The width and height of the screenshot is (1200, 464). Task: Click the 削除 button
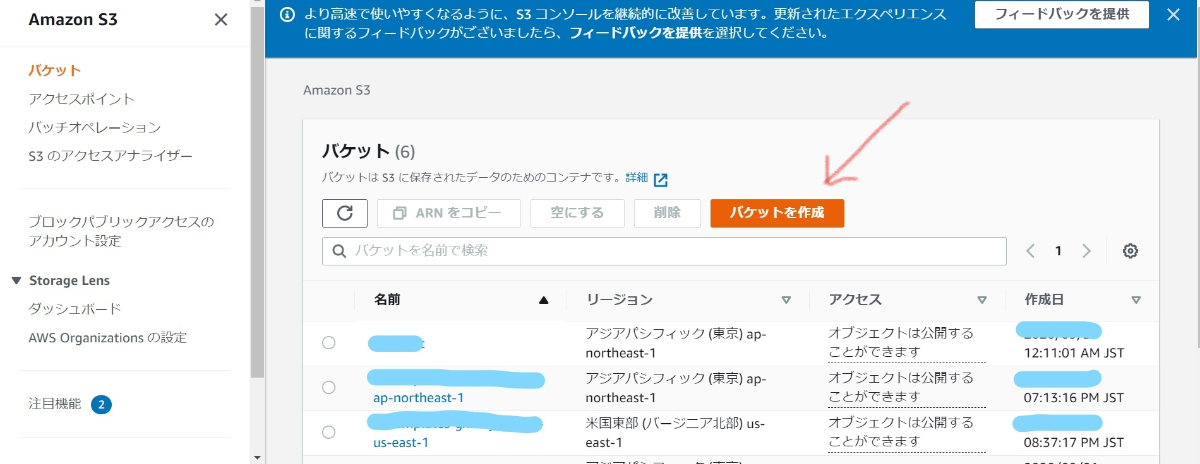tap(667, 213)
